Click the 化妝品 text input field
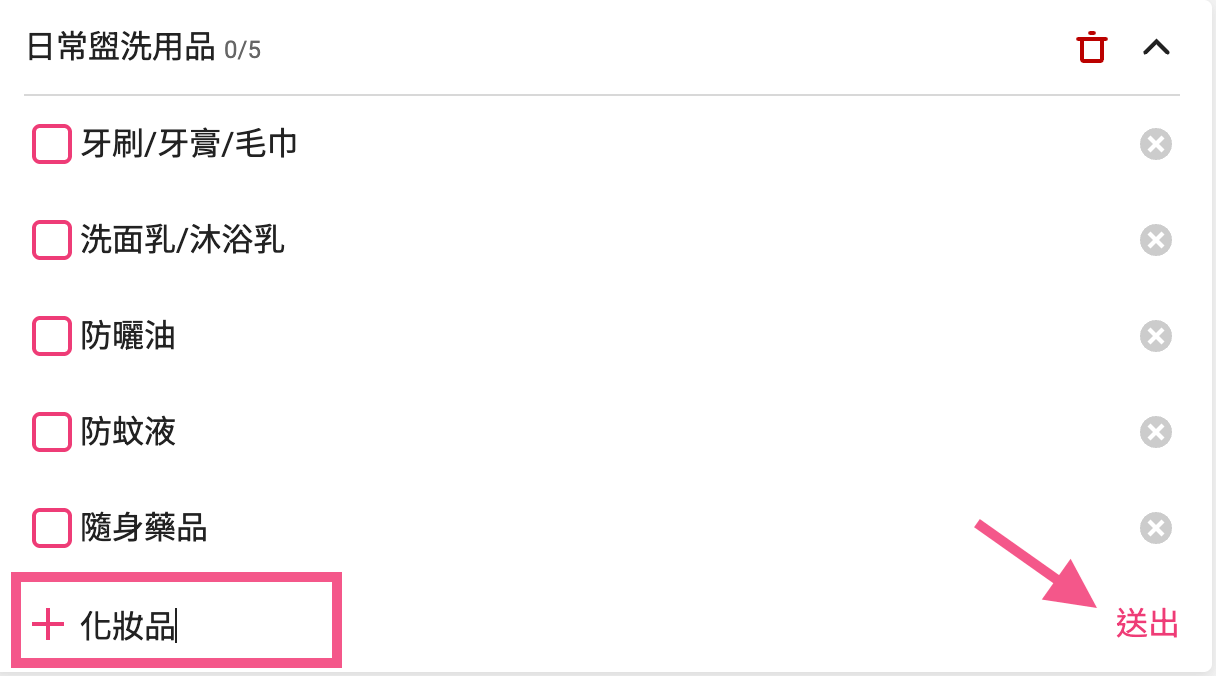 click(x=200, y=626)
